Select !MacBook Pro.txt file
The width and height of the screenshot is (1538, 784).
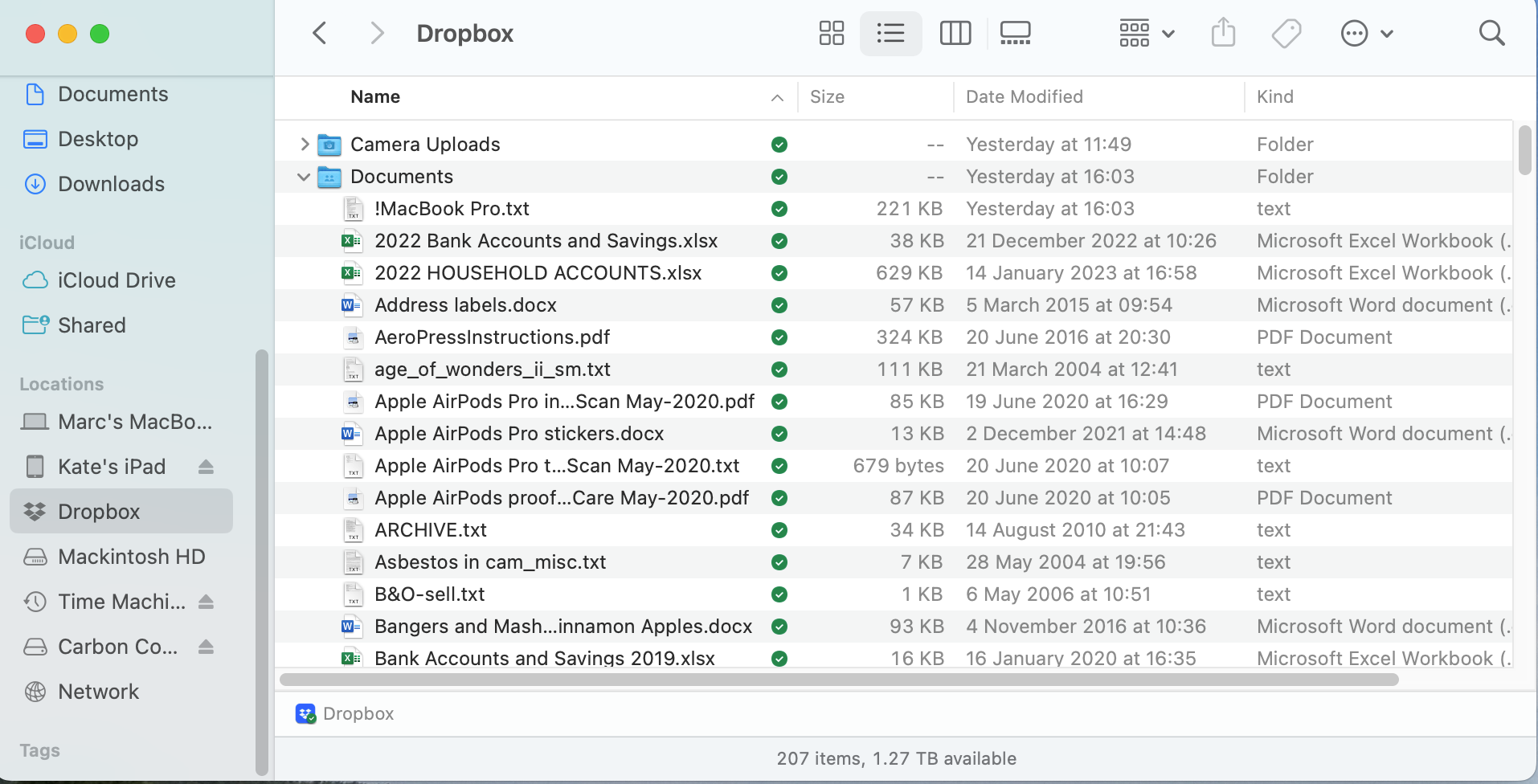point(894,208)
